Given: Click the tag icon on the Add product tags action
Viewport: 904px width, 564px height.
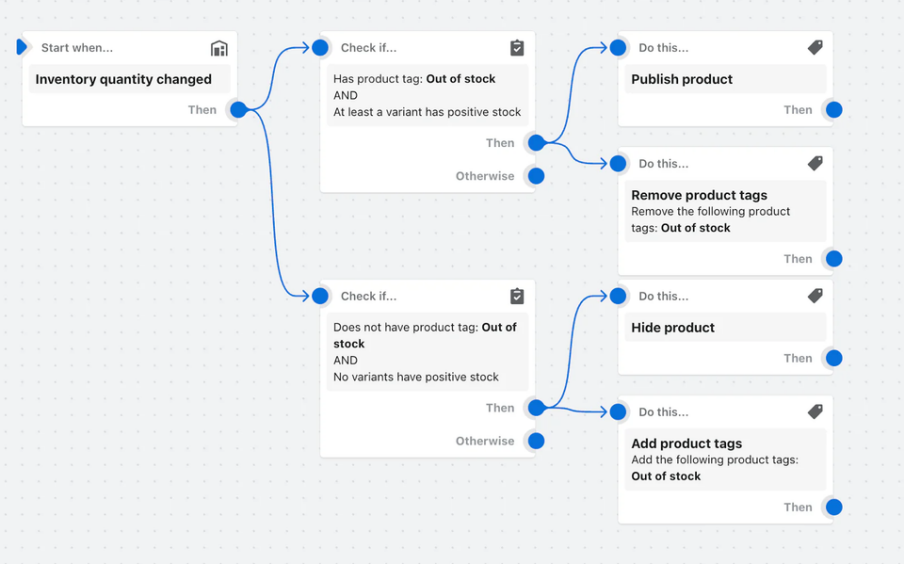Looking at the screenshot, I should (x=815, y=412).
